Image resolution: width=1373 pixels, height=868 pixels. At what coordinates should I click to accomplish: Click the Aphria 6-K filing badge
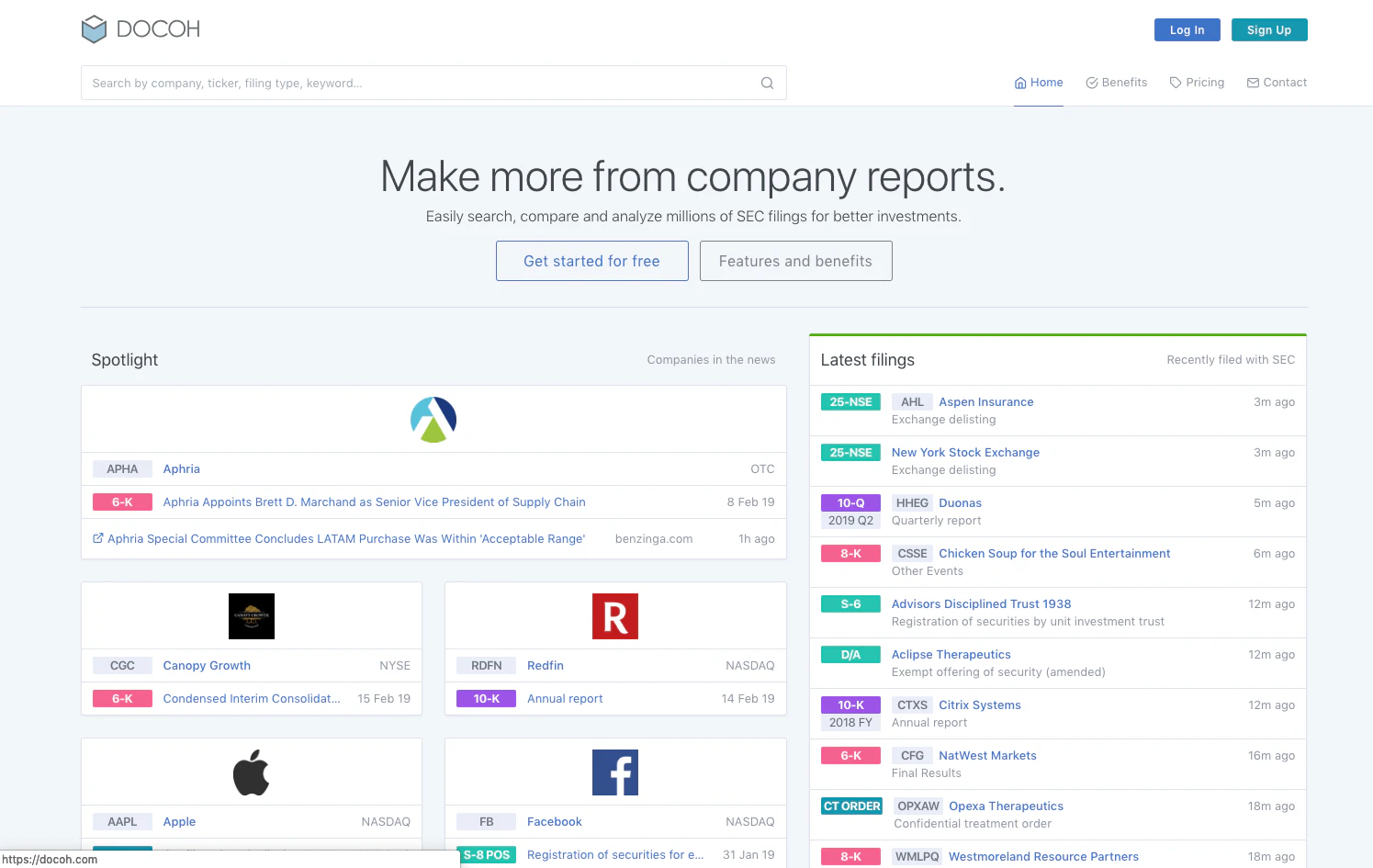click(x=122, y=502)
